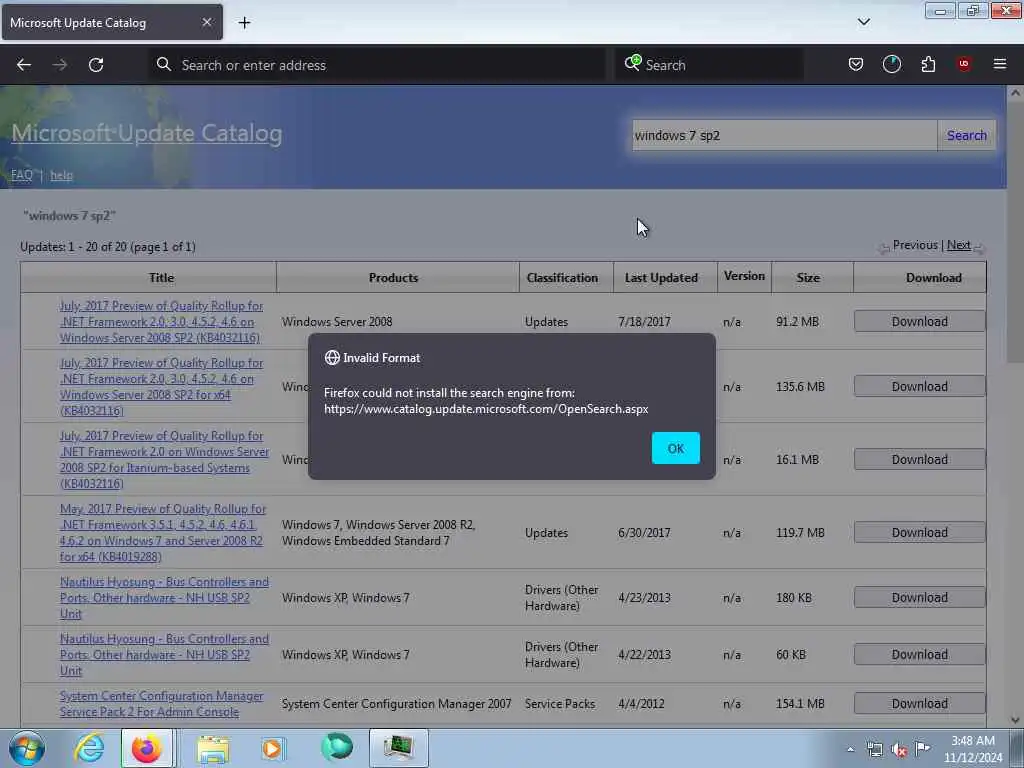Click the catalog Search button
Screen dimensions: 1024x768
pos(967,135)
